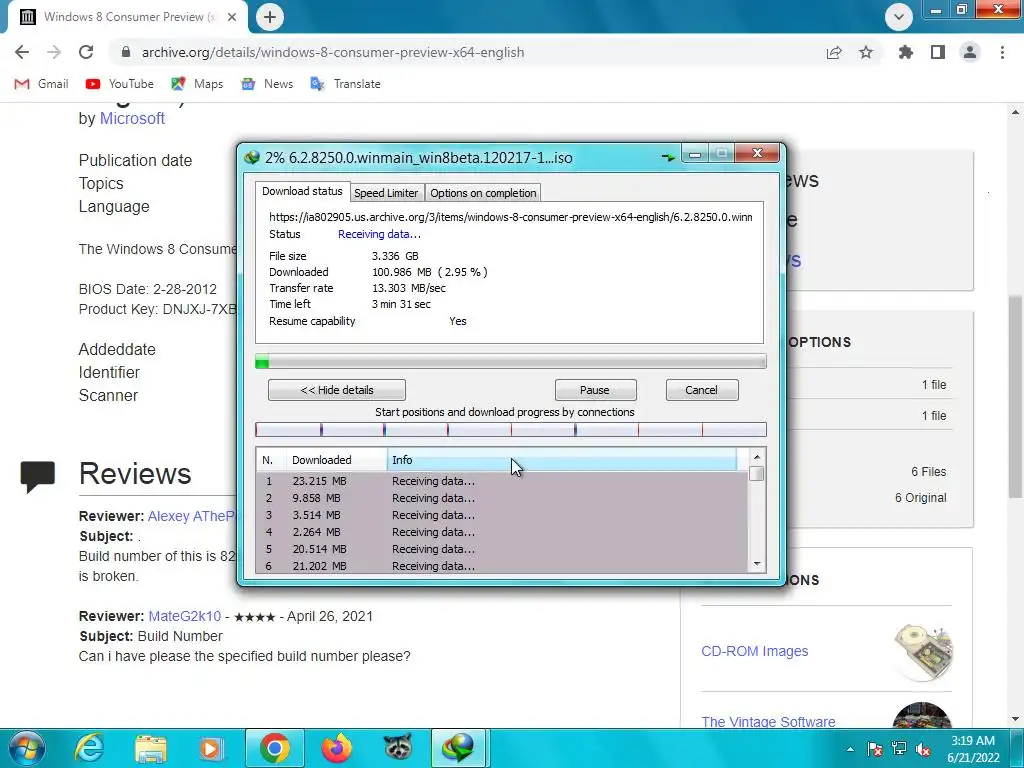View site info via the padlock icon
The width and height of the screenshot is (1024, 768).
(x=125, y=52)
